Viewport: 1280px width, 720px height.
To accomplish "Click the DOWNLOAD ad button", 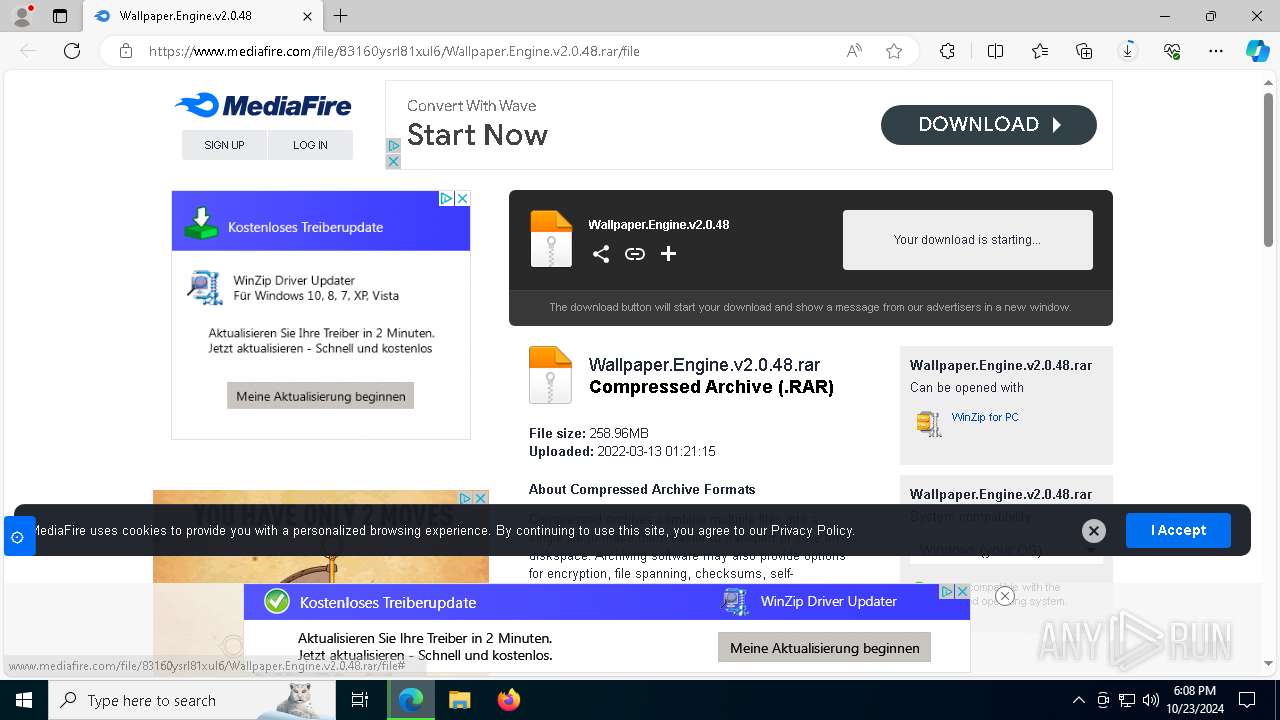I will pos(988,125).
